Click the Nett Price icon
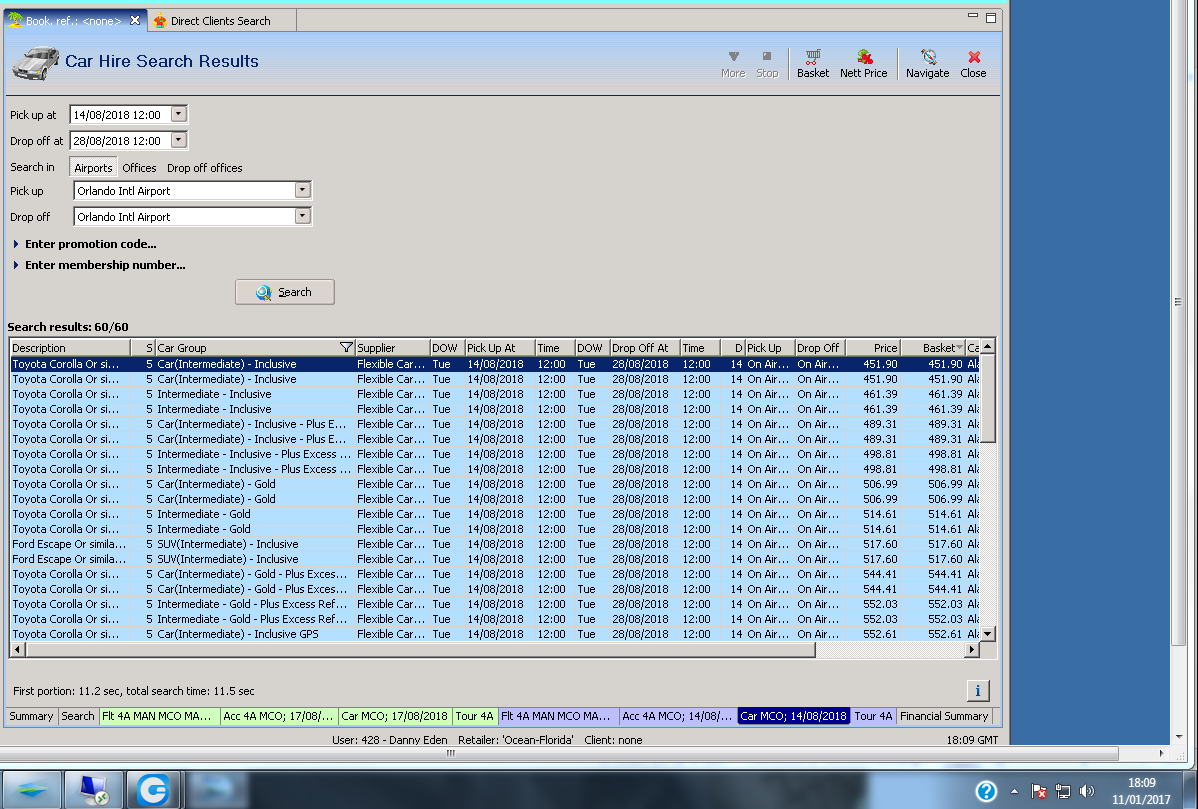1198x809 pixels. 863,64
